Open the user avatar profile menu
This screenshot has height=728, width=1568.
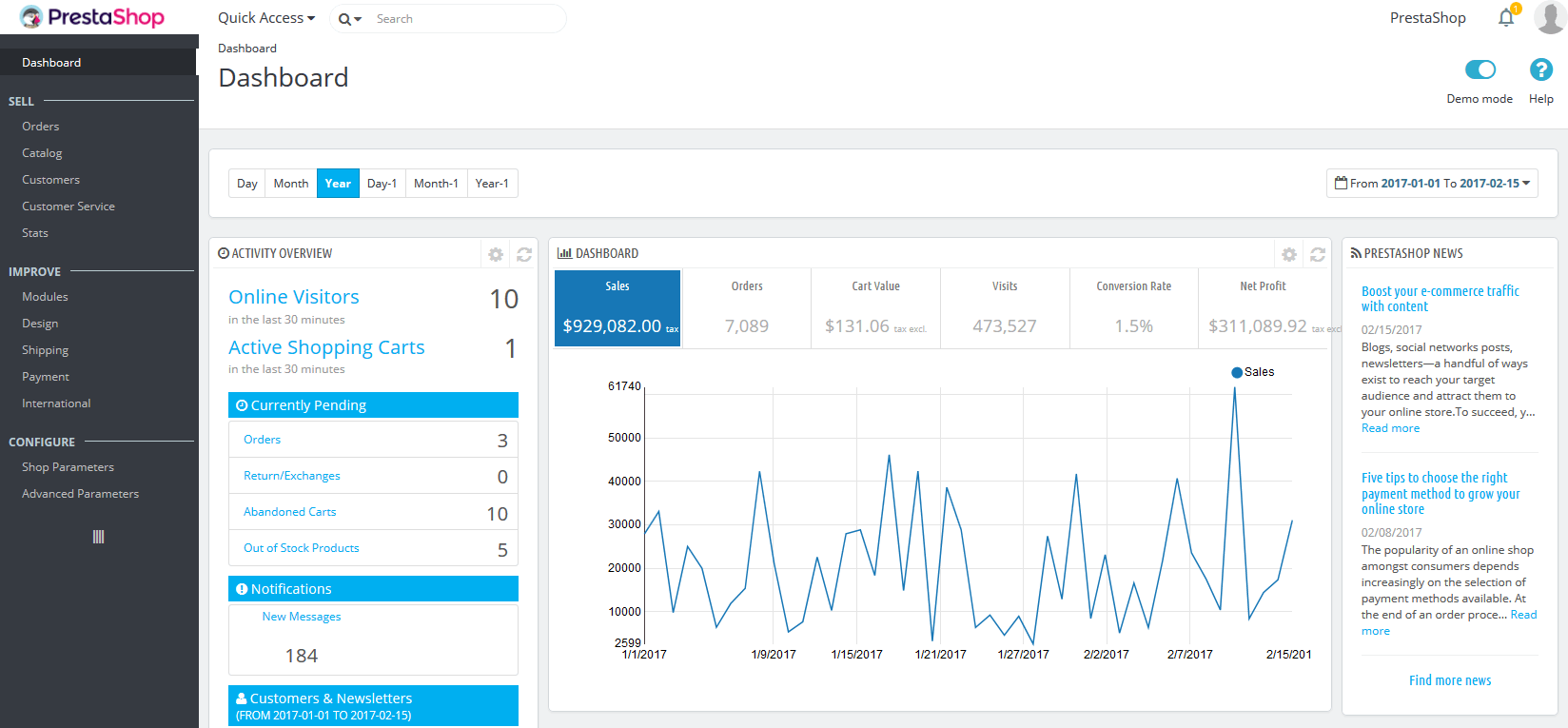pos(1549,17)
